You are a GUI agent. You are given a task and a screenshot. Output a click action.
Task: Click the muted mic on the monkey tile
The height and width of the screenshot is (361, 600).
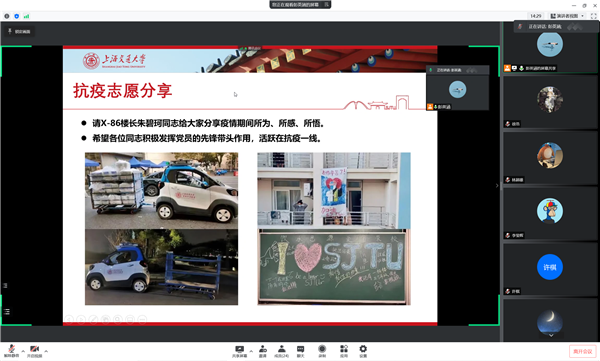click(508, 235)
